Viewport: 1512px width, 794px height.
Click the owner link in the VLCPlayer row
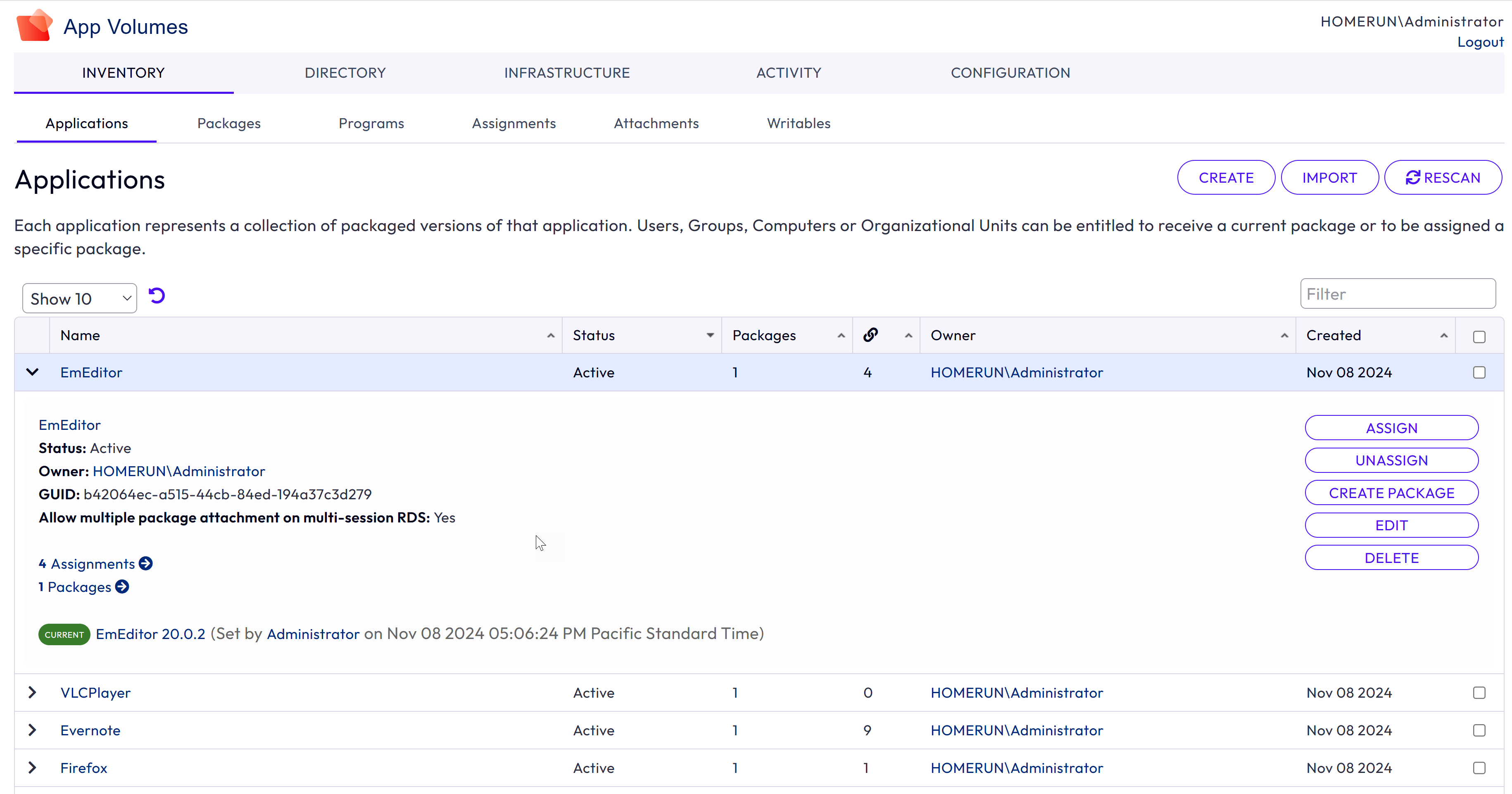coord(1017,692)
